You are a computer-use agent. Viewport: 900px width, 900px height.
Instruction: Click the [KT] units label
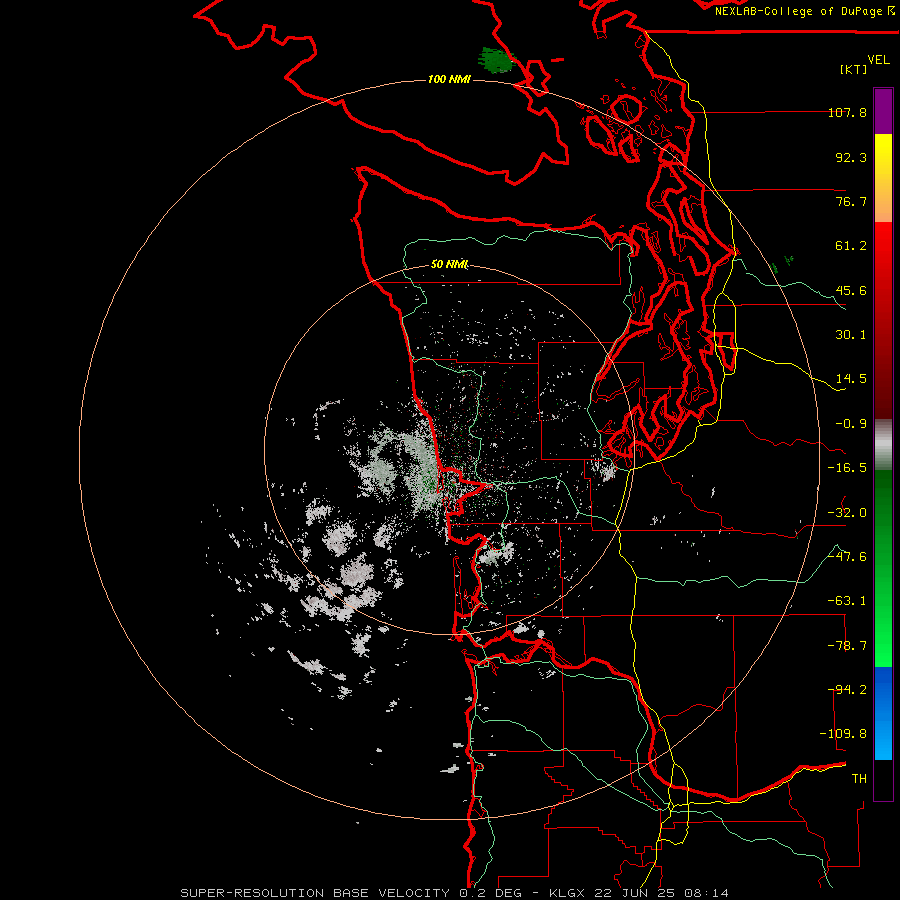854,69
